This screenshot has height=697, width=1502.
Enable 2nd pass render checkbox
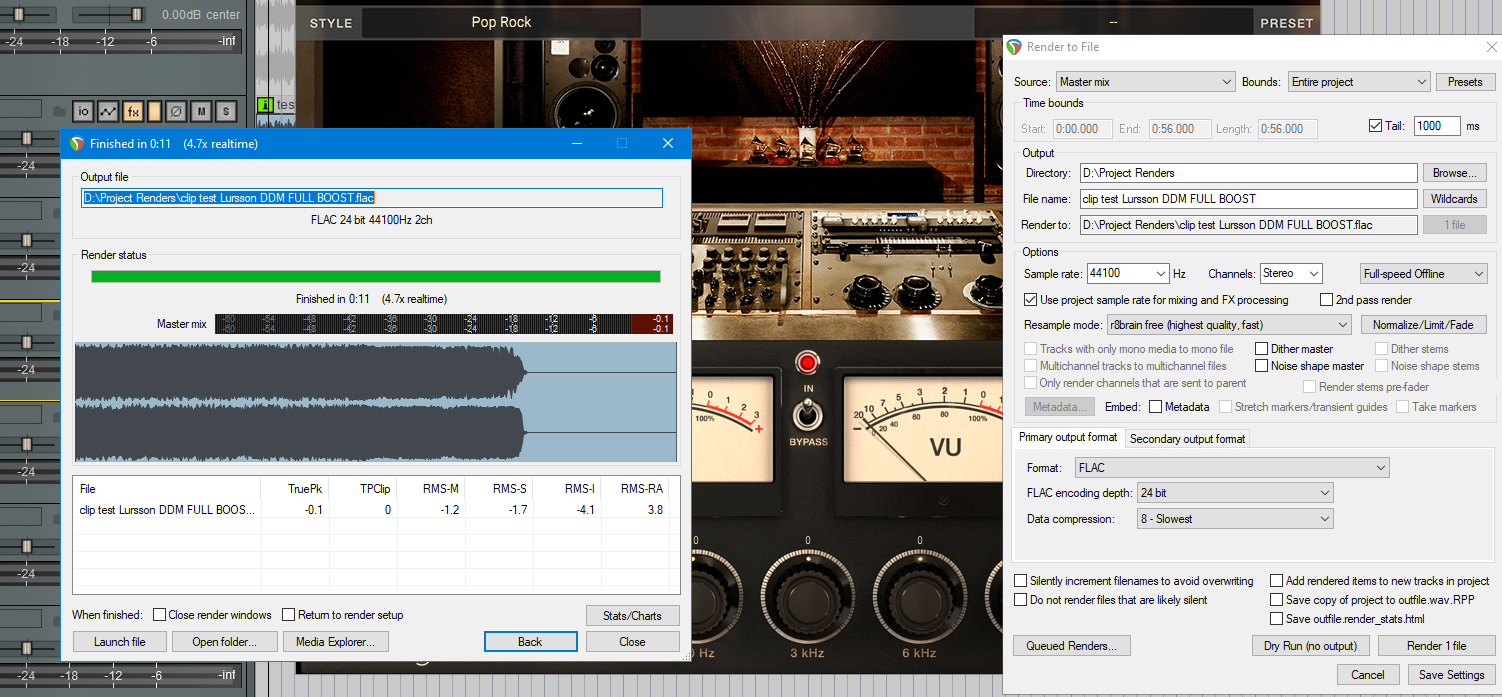tap(1327, 300)
